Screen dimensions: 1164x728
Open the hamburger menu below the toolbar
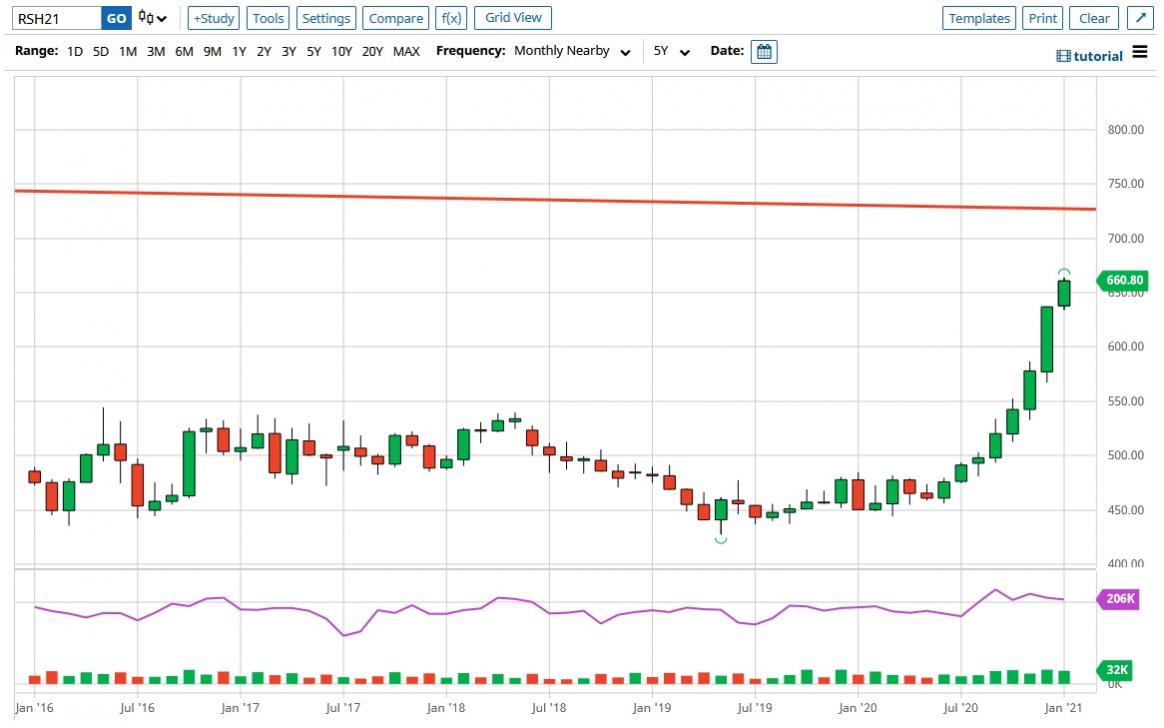[1140, 54]
